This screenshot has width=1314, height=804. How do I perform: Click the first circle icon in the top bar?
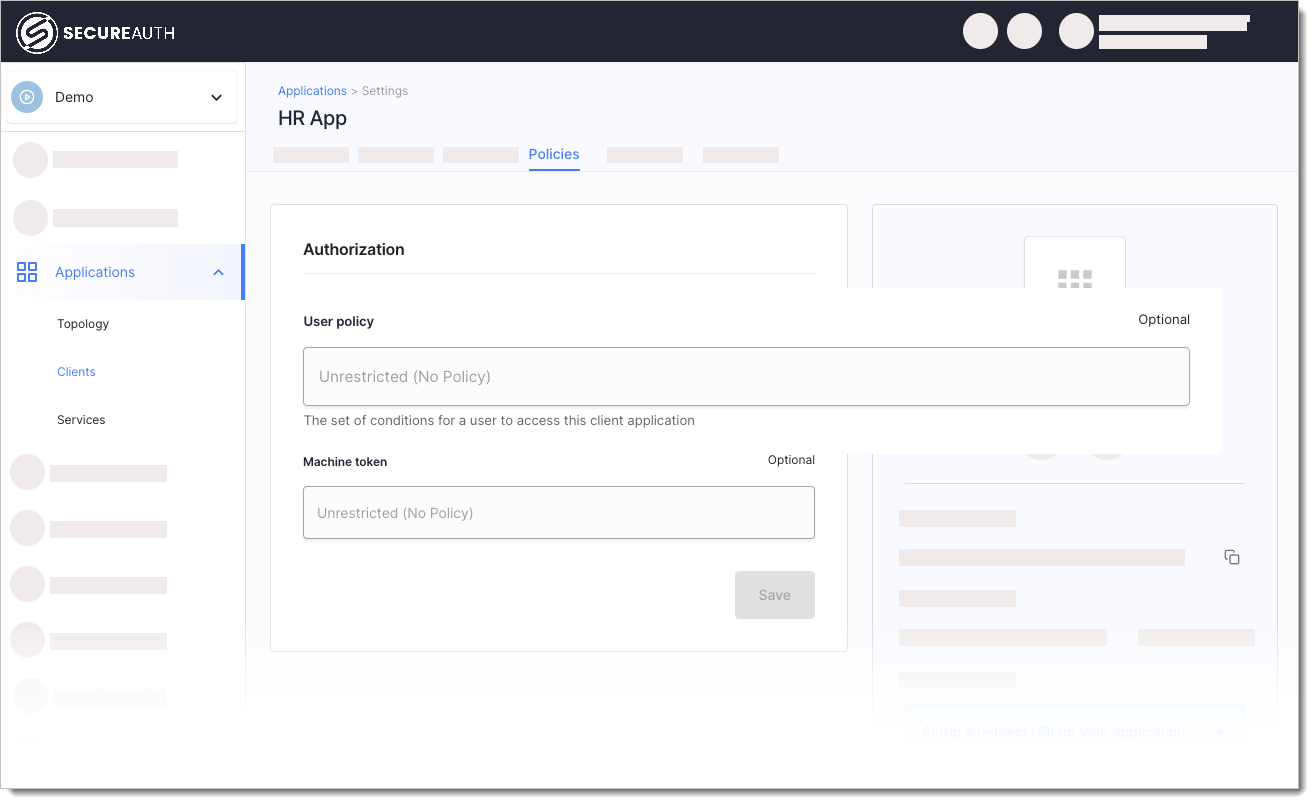(980, 31)
